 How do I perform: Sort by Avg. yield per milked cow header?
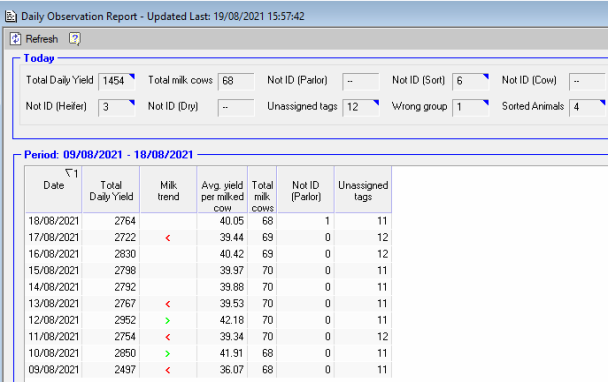tap(222, 189)
